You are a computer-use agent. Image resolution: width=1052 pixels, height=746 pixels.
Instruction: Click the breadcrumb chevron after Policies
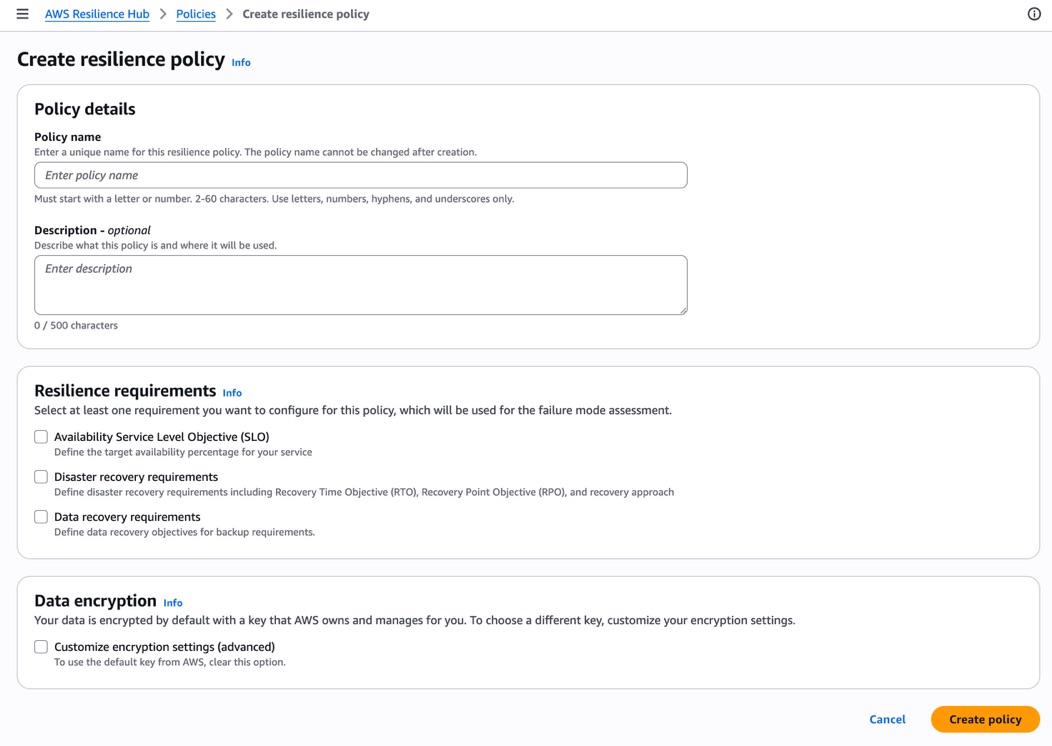(x=229, y=14)
